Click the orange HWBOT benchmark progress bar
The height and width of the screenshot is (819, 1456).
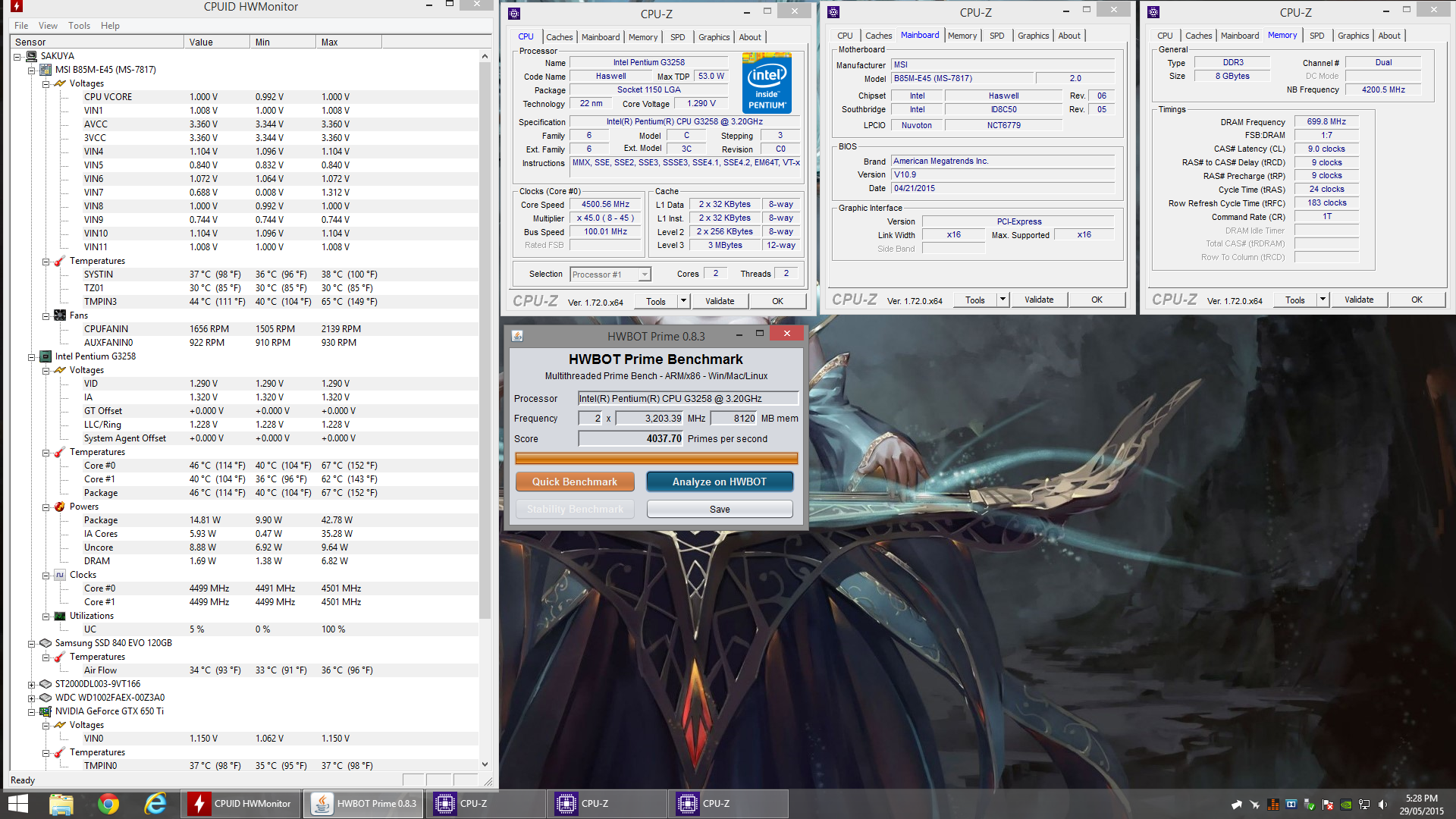click(656, 458)
